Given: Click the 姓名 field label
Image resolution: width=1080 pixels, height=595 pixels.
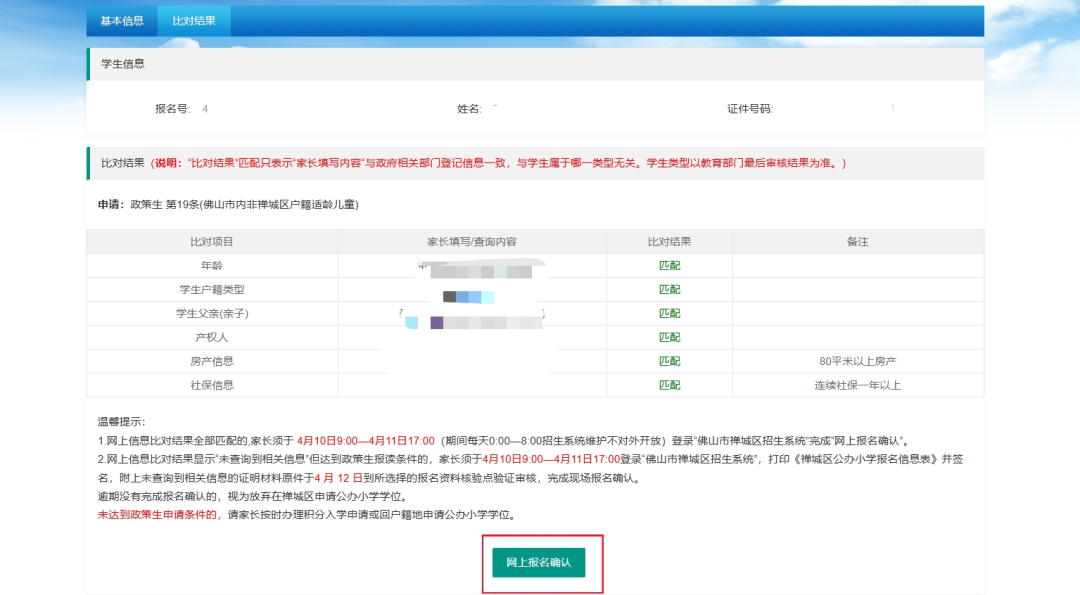Looking at the screenshot, I should [x=469, y=109].
